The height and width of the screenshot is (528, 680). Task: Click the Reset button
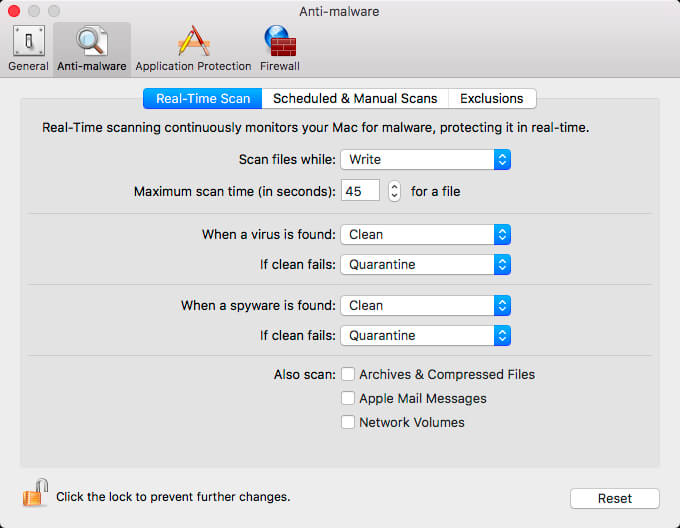tap(614, 498)
